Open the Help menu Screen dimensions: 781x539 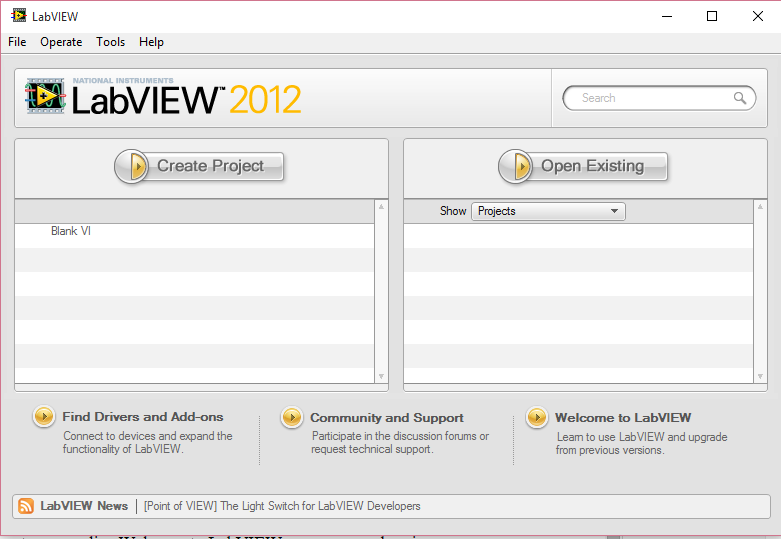[151, 42]
